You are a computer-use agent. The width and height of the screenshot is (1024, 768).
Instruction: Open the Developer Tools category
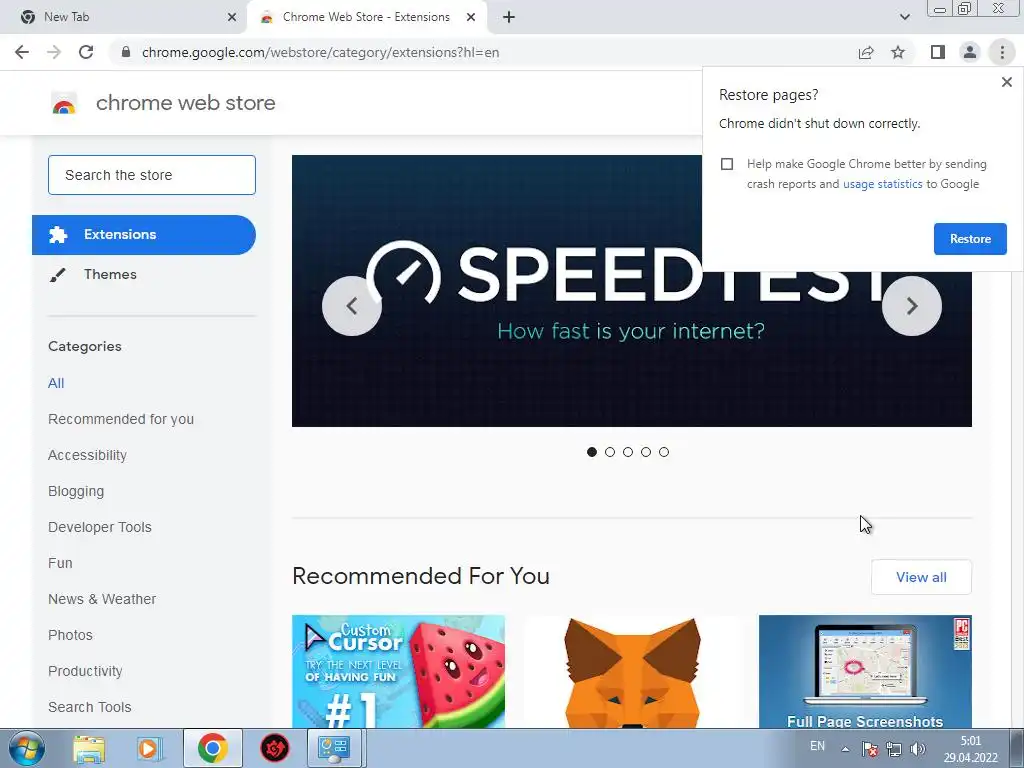click(100, 527)
